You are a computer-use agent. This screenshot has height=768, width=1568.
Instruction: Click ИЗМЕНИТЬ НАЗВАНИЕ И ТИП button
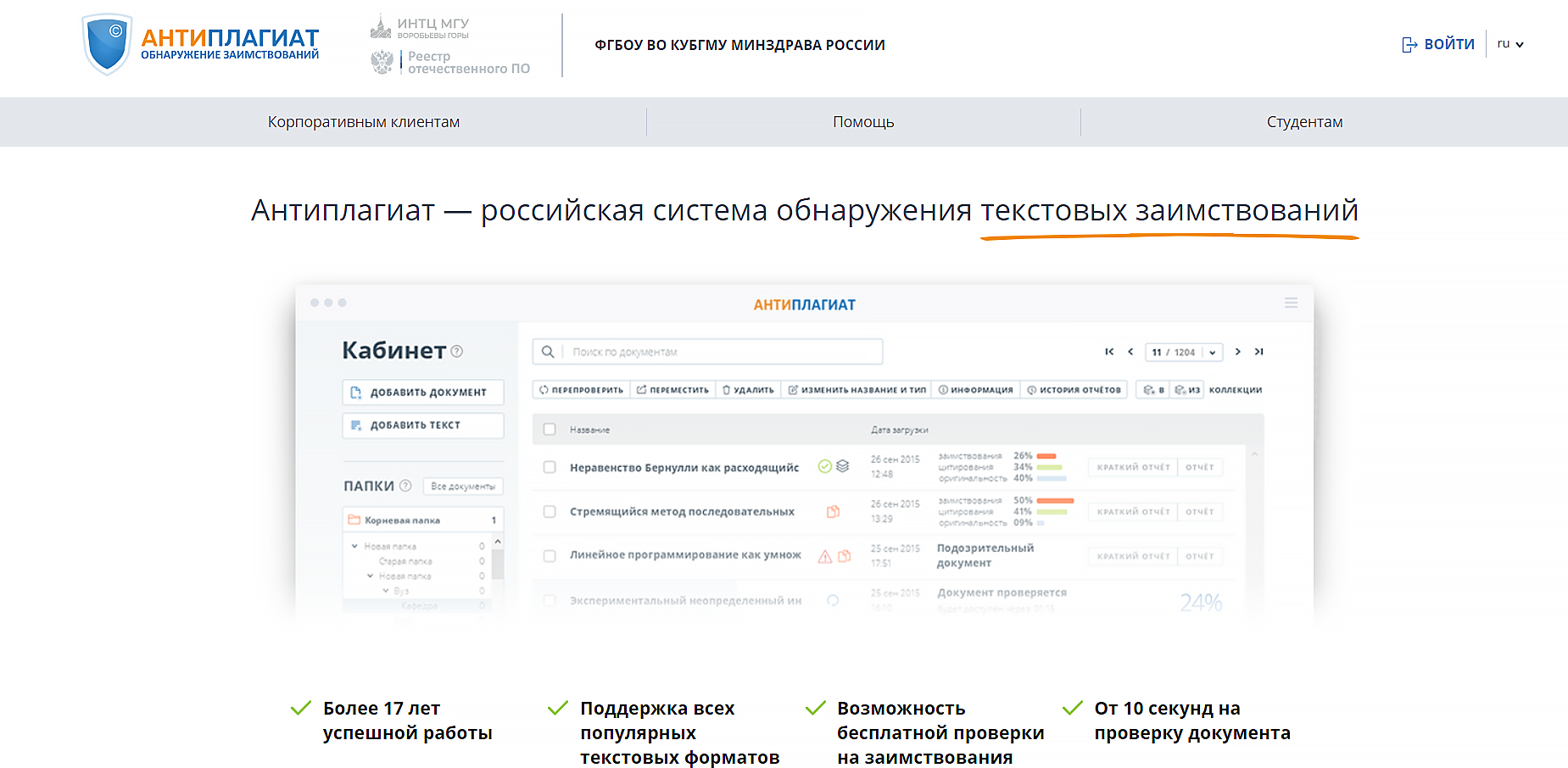857,390
